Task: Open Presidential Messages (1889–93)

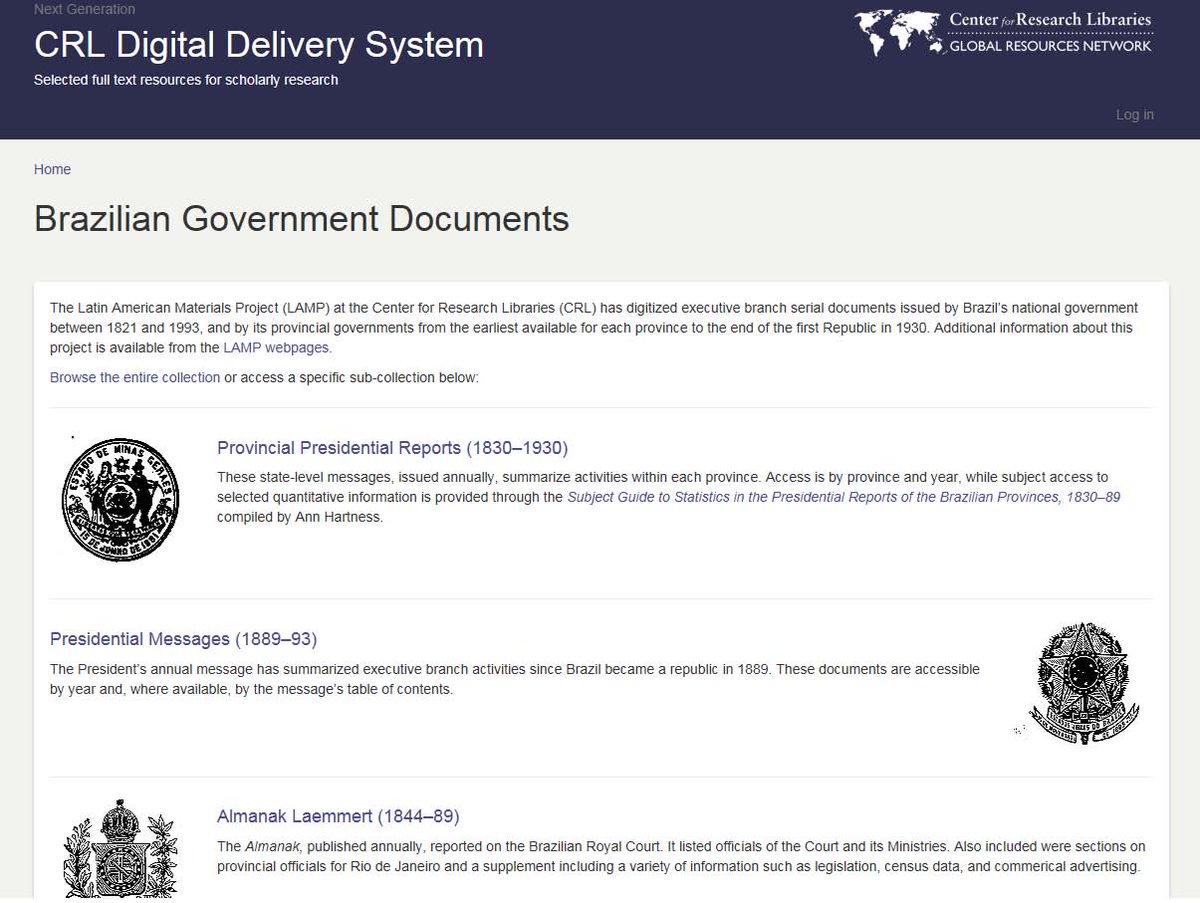Action: 183,639
